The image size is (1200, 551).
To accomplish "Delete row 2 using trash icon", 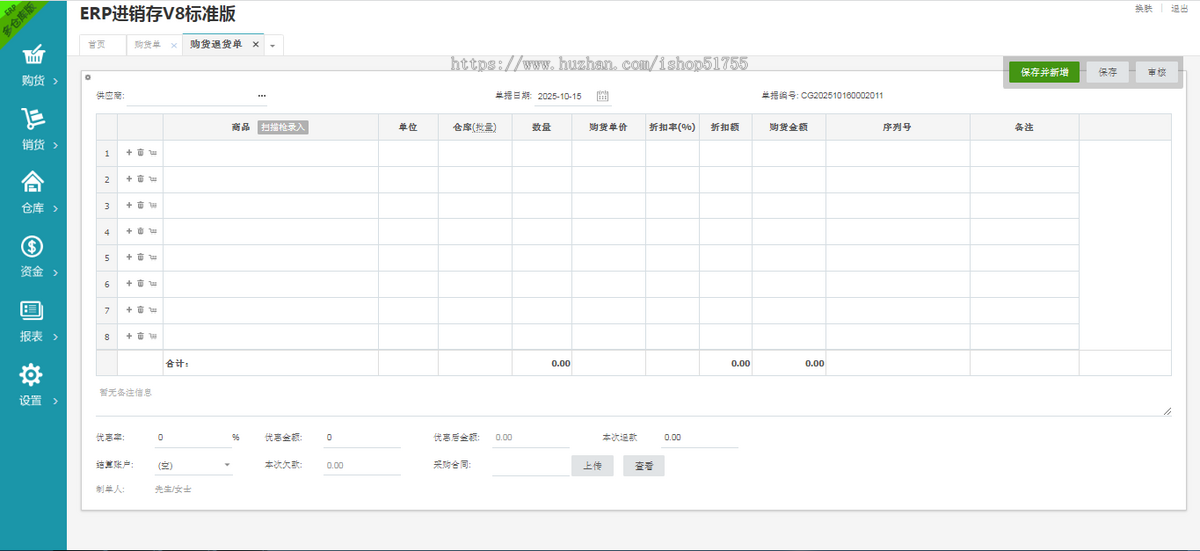I will [140, 179].
